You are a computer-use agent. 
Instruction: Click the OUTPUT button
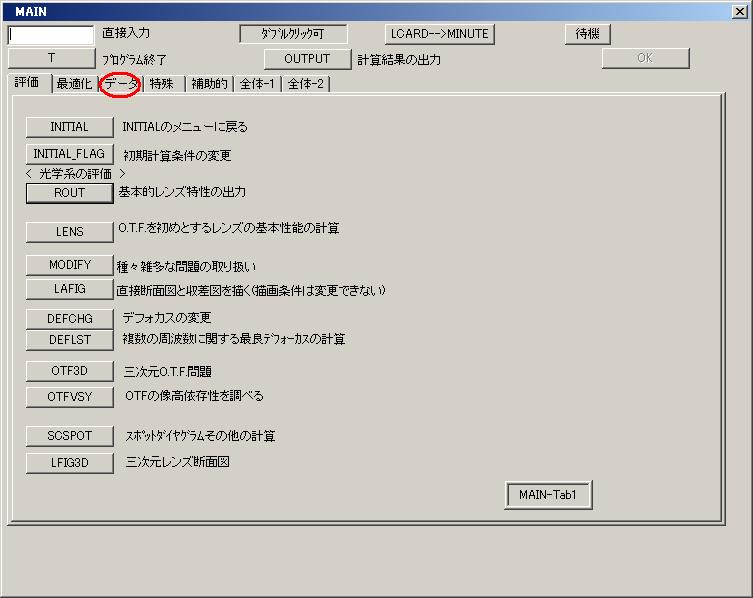(x=307, y=59)
